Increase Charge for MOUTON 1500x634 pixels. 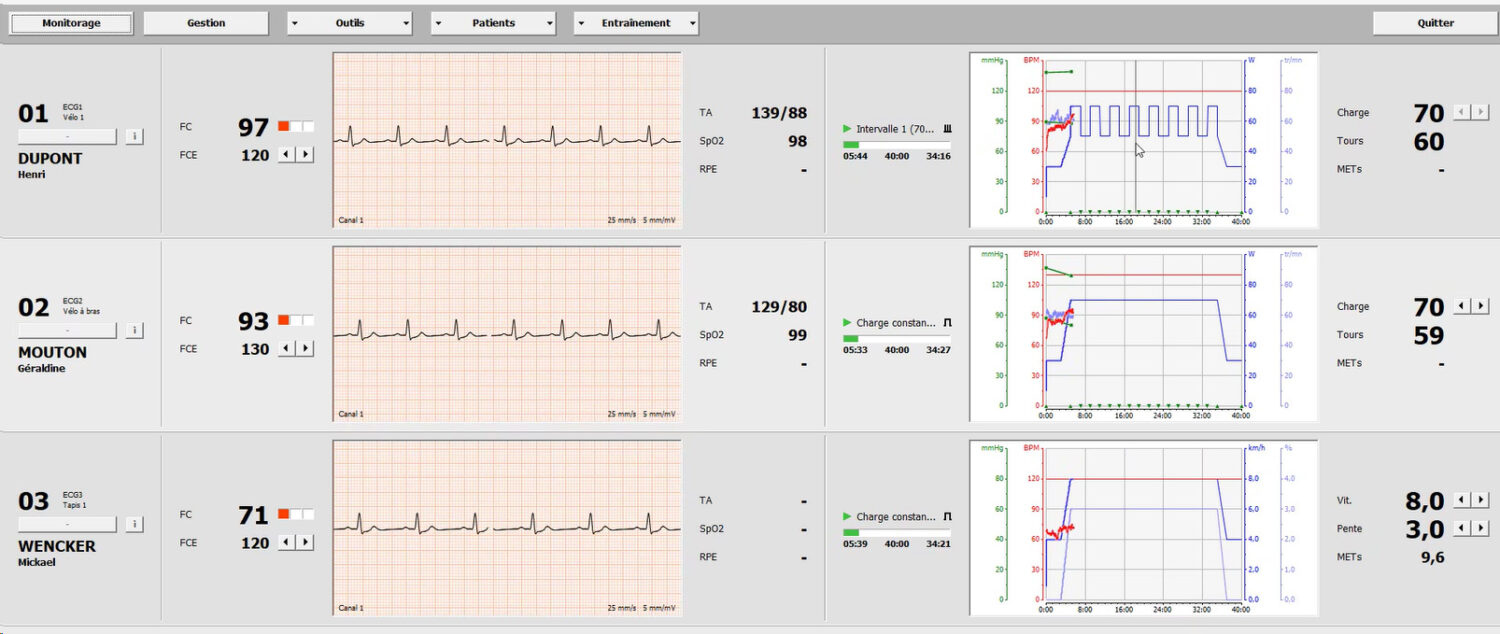tap(1480, 306)
